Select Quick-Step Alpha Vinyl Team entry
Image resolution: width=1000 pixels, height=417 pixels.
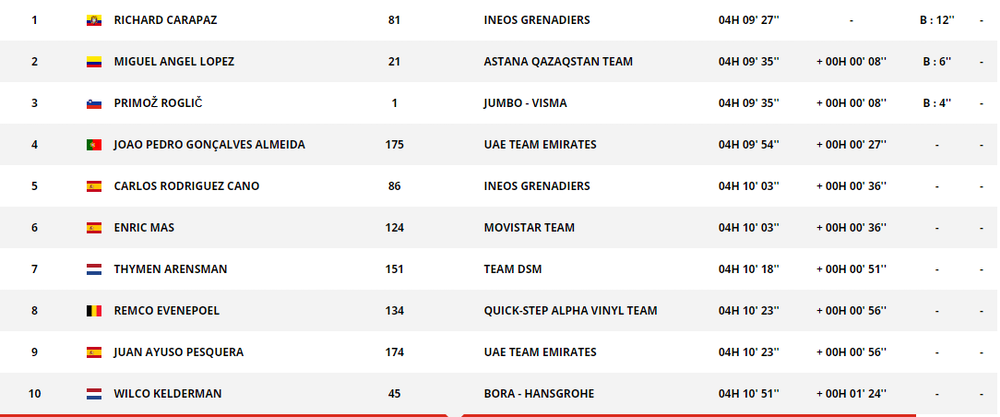(570, 311)
